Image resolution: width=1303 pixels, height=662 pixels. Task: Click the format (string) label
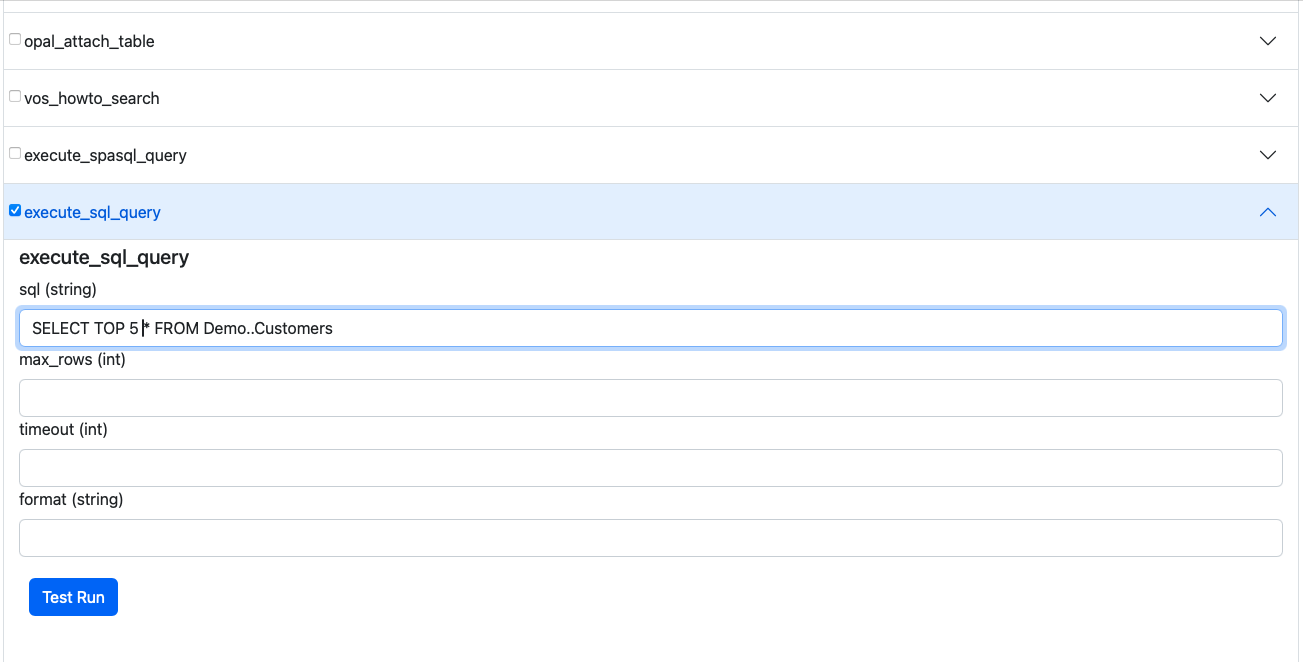71,499
